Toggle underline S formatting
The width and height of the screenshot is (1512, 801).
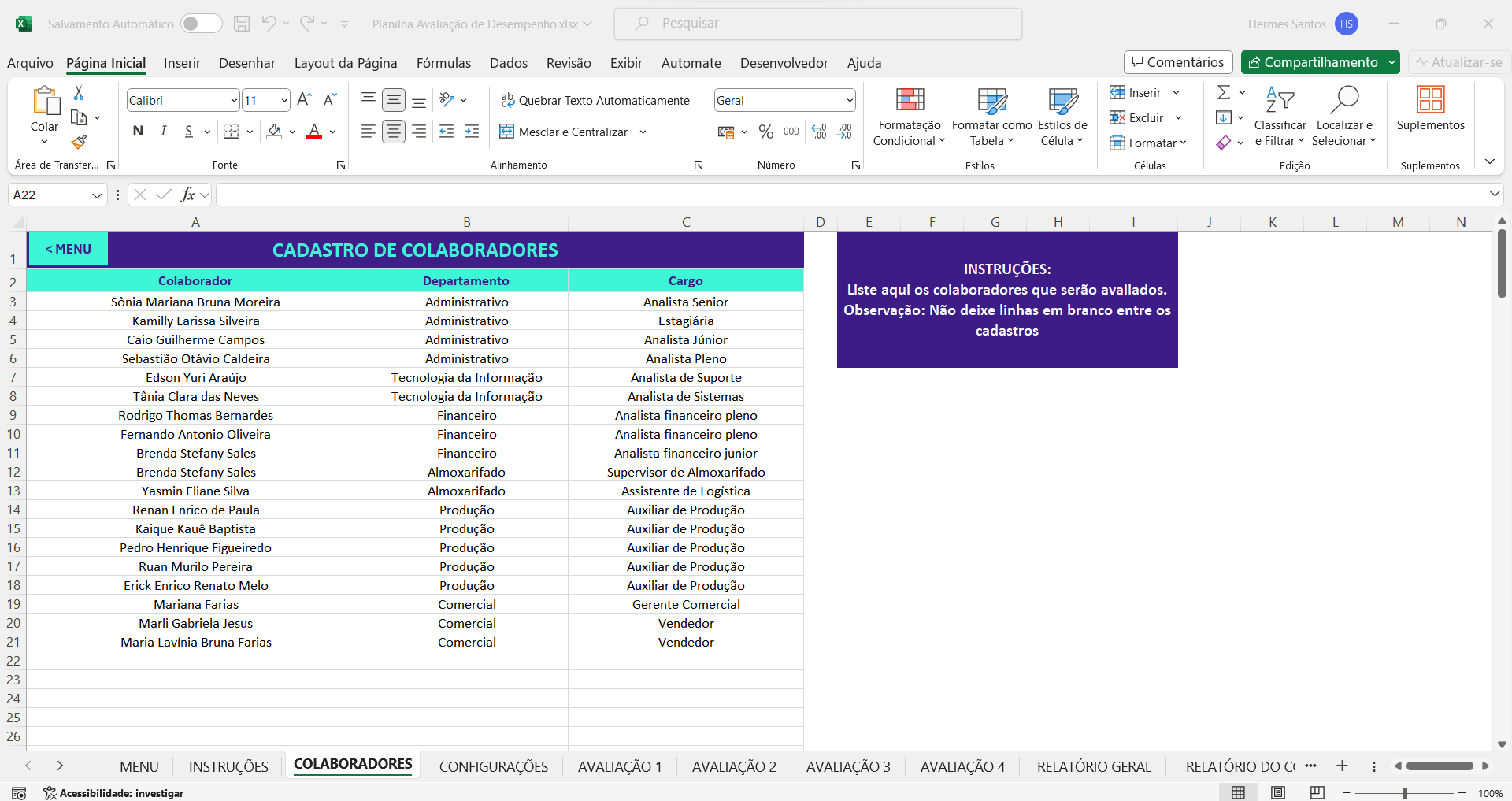(x=188, y=131)
